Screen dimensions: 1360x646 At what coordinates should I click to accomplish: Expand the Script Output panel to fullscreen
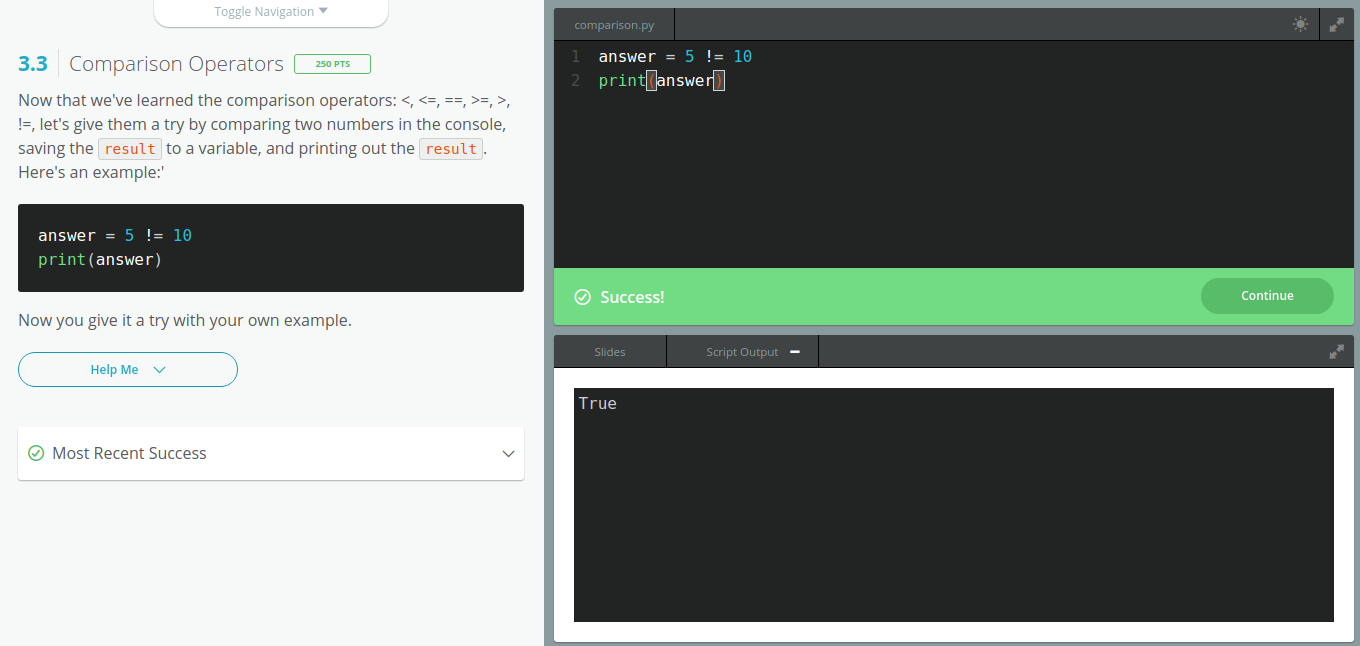point(1337,351)
